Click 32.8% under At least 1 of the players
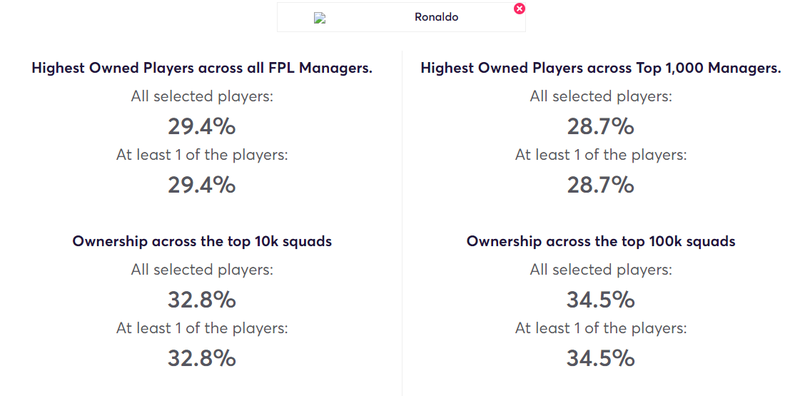 [202, 358]
